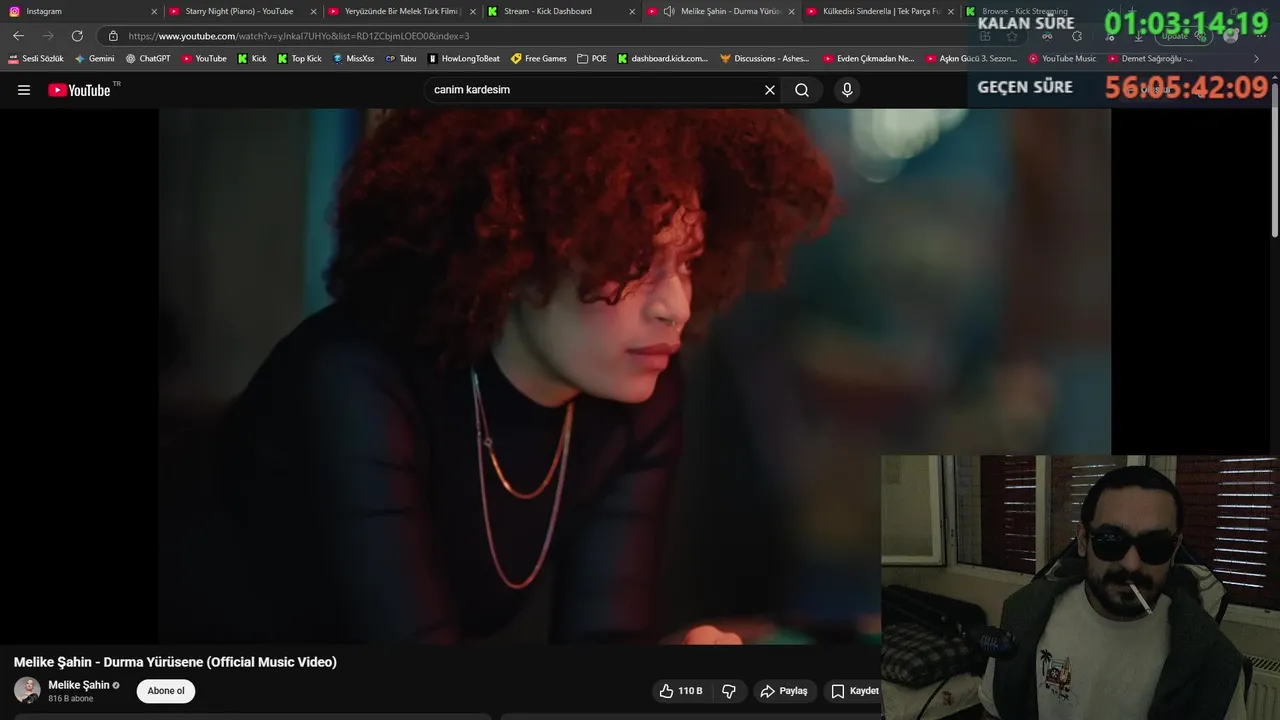The image size is (1280, 720).
Task: Click the video title text
Action: (175, 662)
